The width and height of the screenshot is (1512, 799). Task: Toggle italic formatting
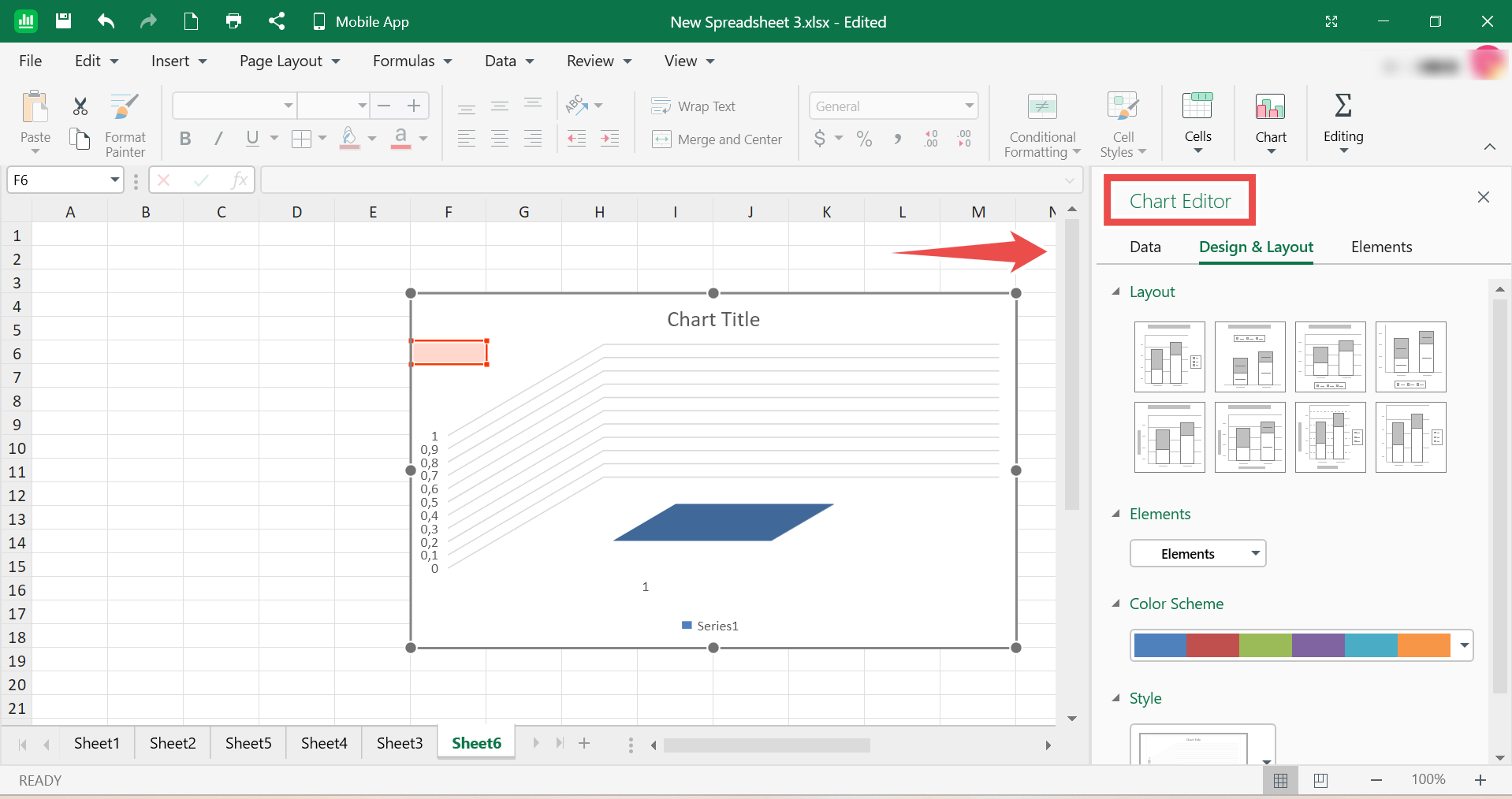218,139
